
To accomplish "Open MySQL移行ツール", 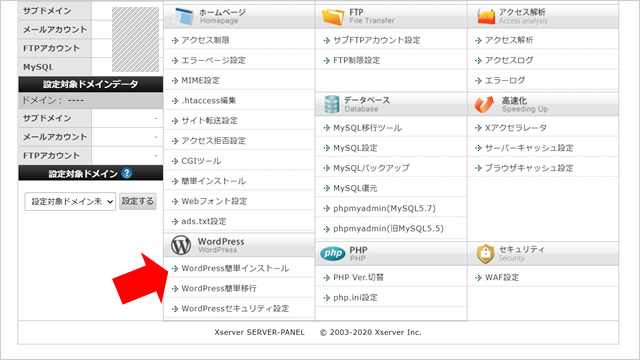I will (x=367, y=128).
